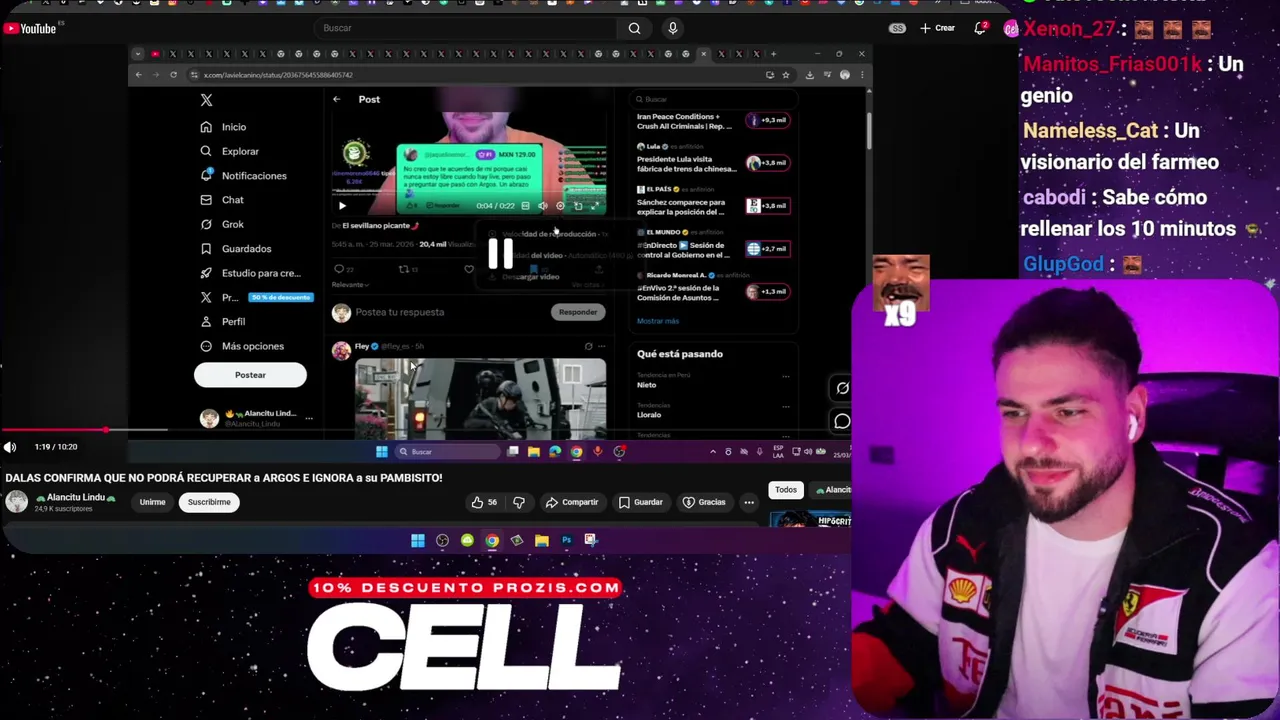
Task: Open Grok in X sidebar
Action: click(222, 224)
